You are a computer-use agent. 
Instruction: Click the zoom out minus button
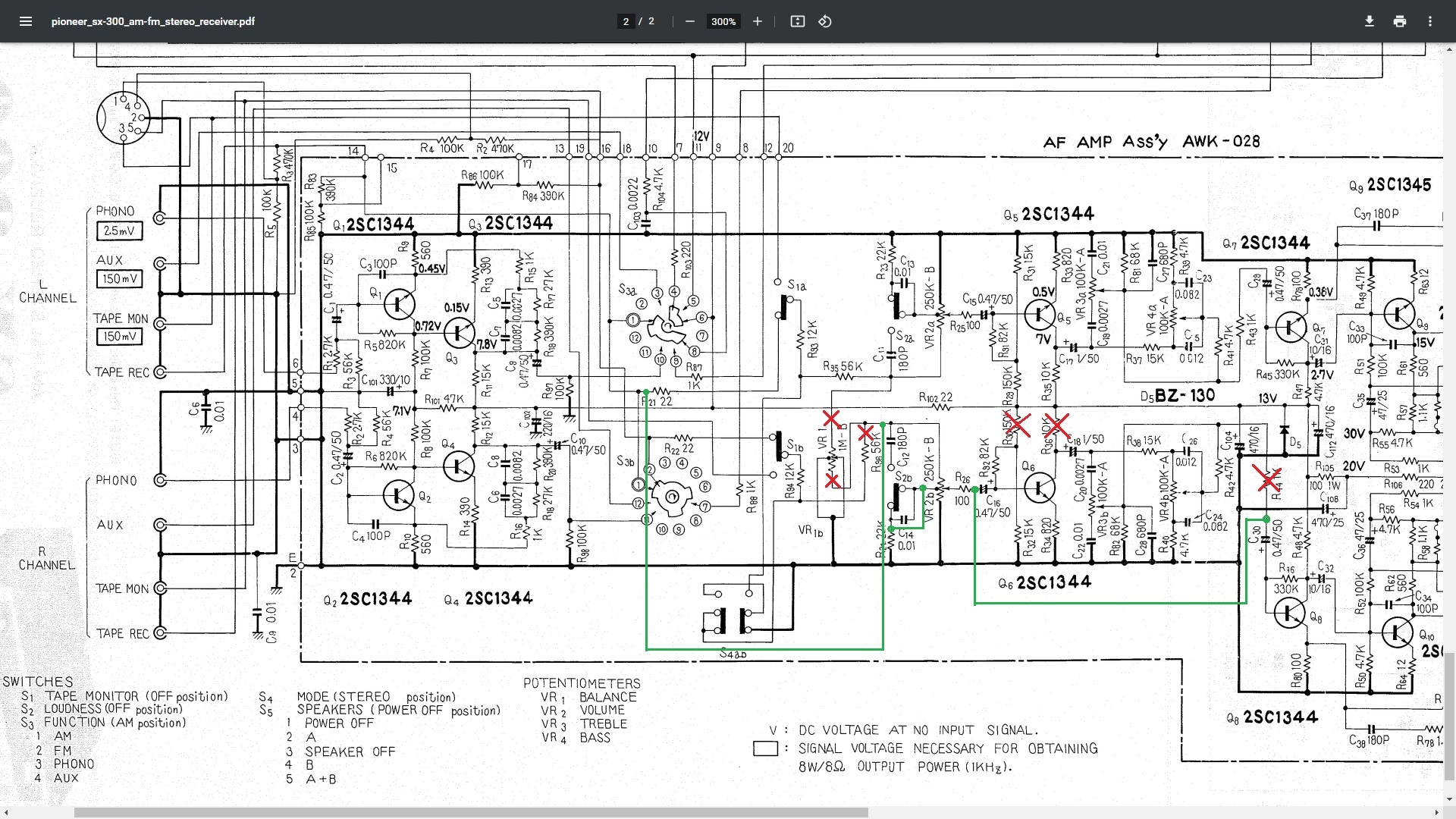pyautogui.click(x=689, y=21)
